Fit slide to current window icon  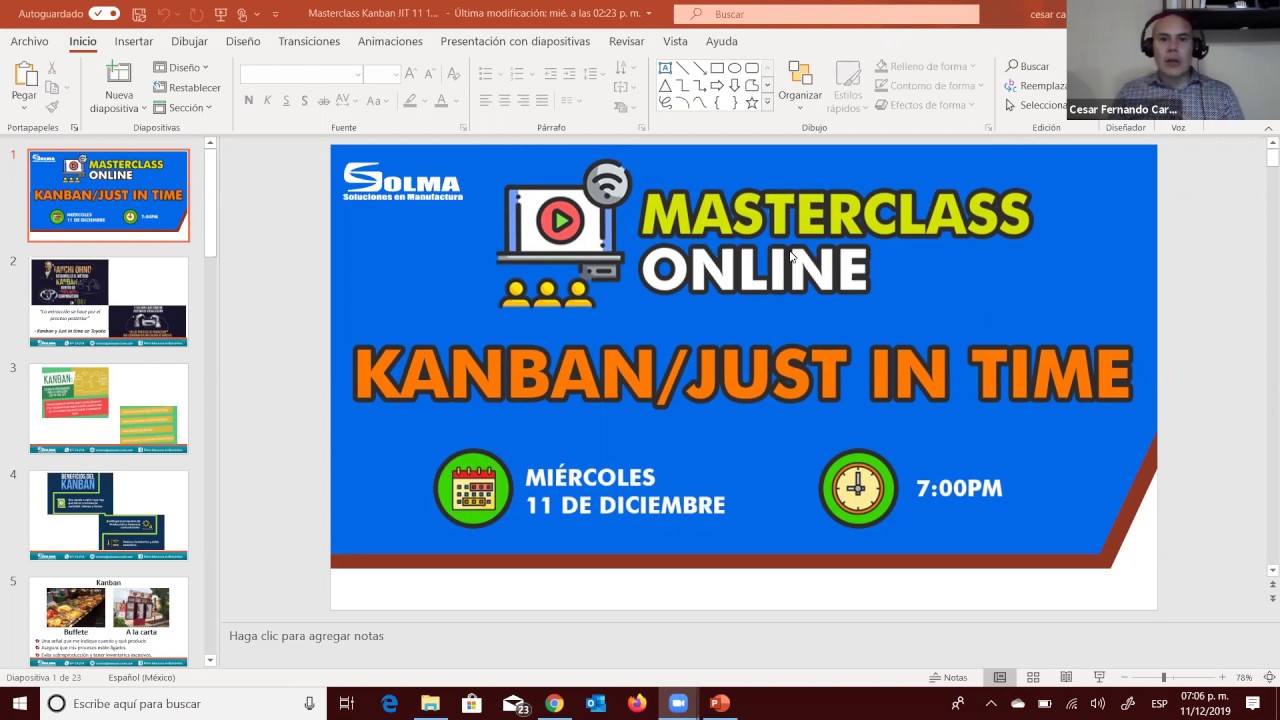(x=1269, y=677)
